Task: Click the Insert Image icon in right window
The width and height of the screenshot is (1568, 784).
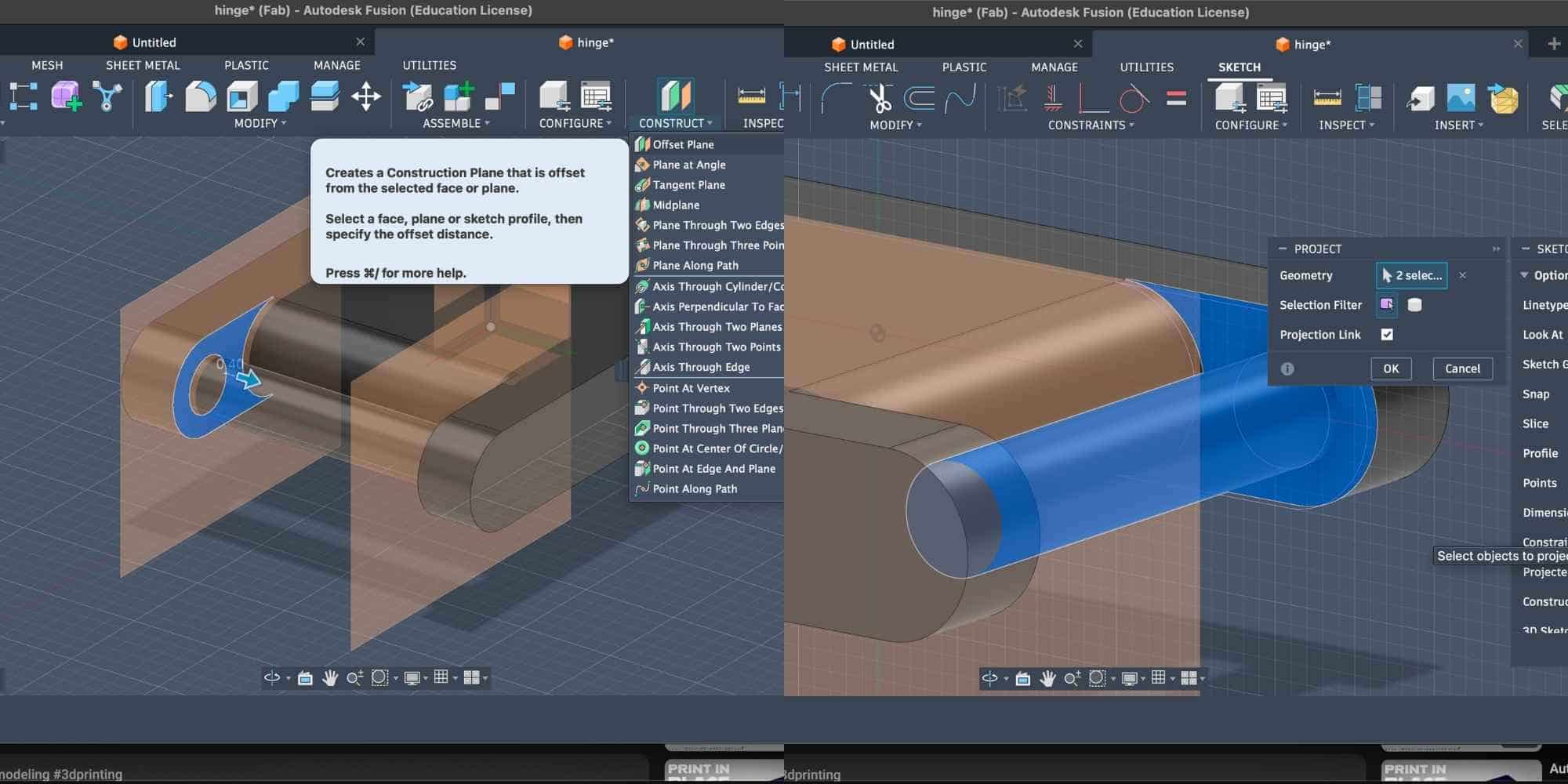Action: (x=1461, y=99)
